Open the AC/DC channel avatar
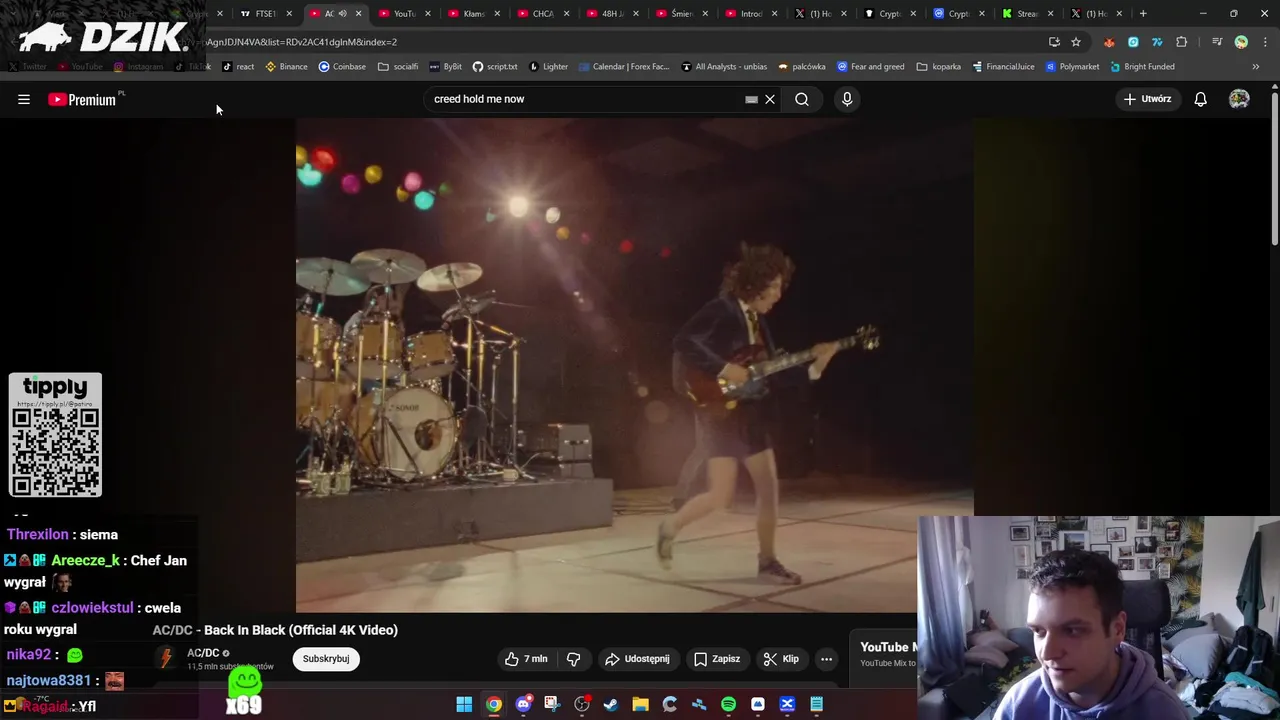 [166, 659]
